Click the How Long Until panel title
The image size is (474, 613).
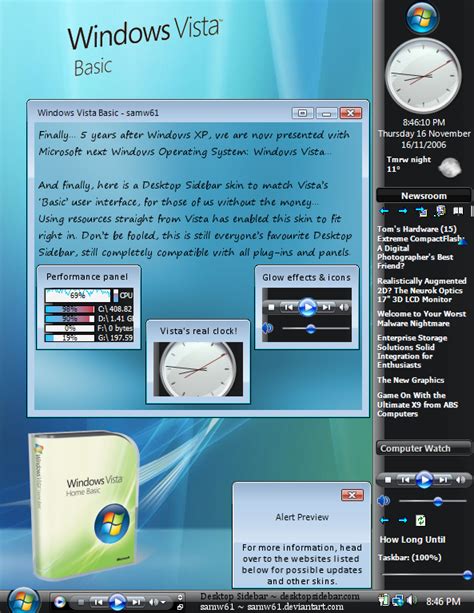[x=412, y=540]
